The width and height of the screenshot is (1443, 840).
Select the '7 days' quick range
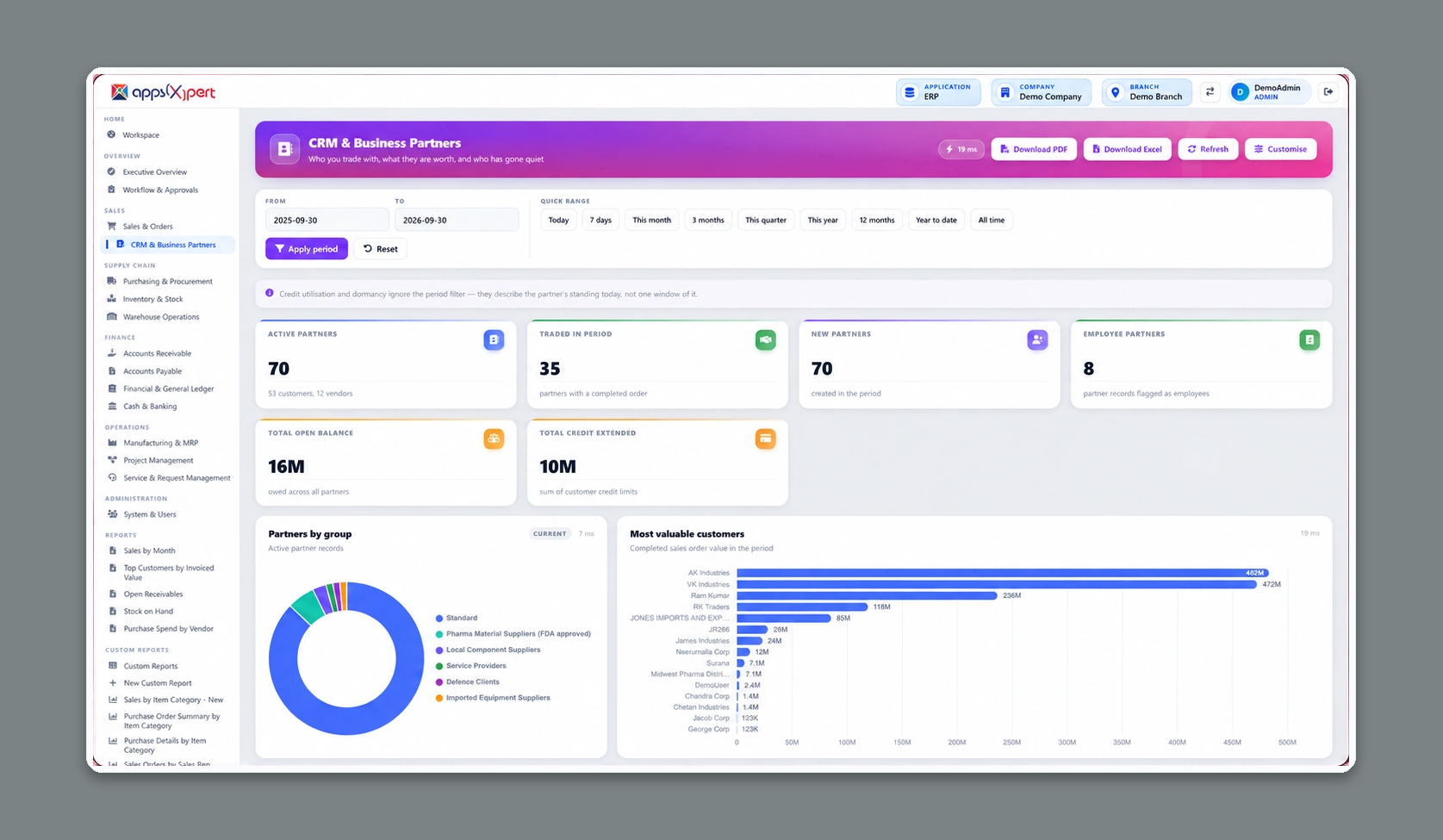[x=600, y=221]
